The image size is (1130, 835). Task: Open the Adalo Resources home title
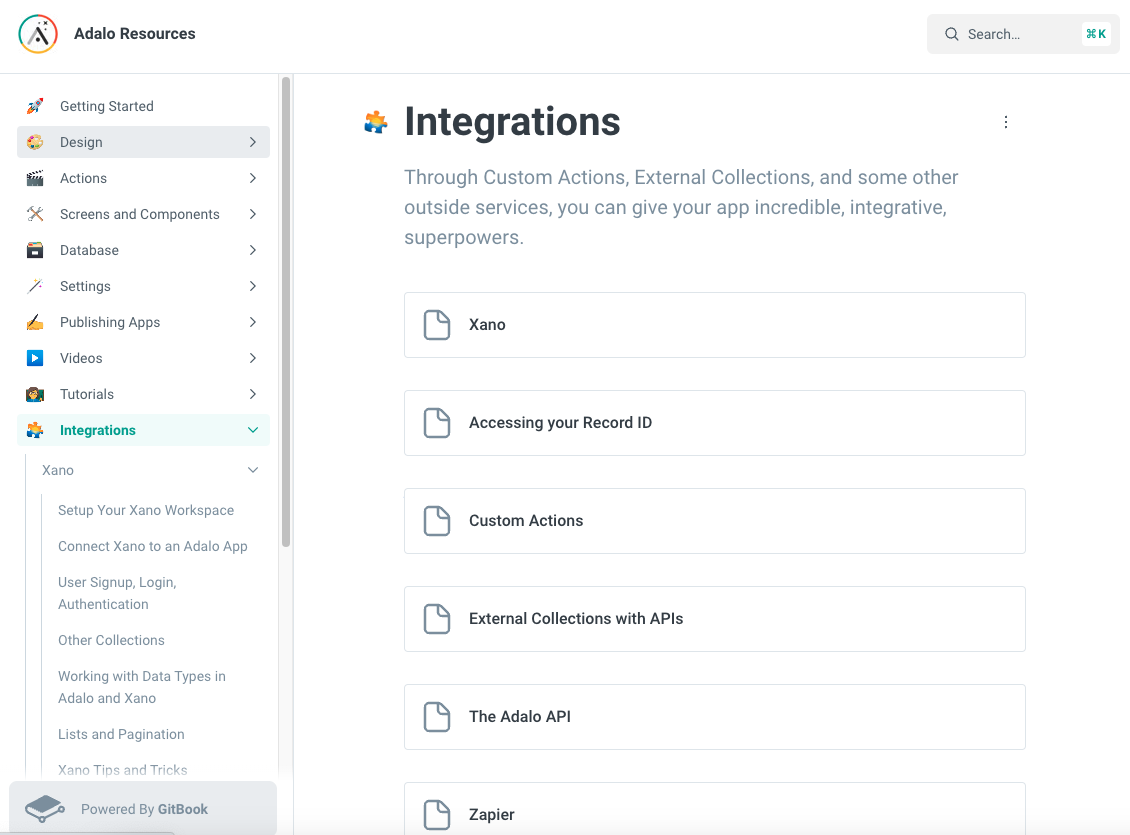tap(135, 34)
